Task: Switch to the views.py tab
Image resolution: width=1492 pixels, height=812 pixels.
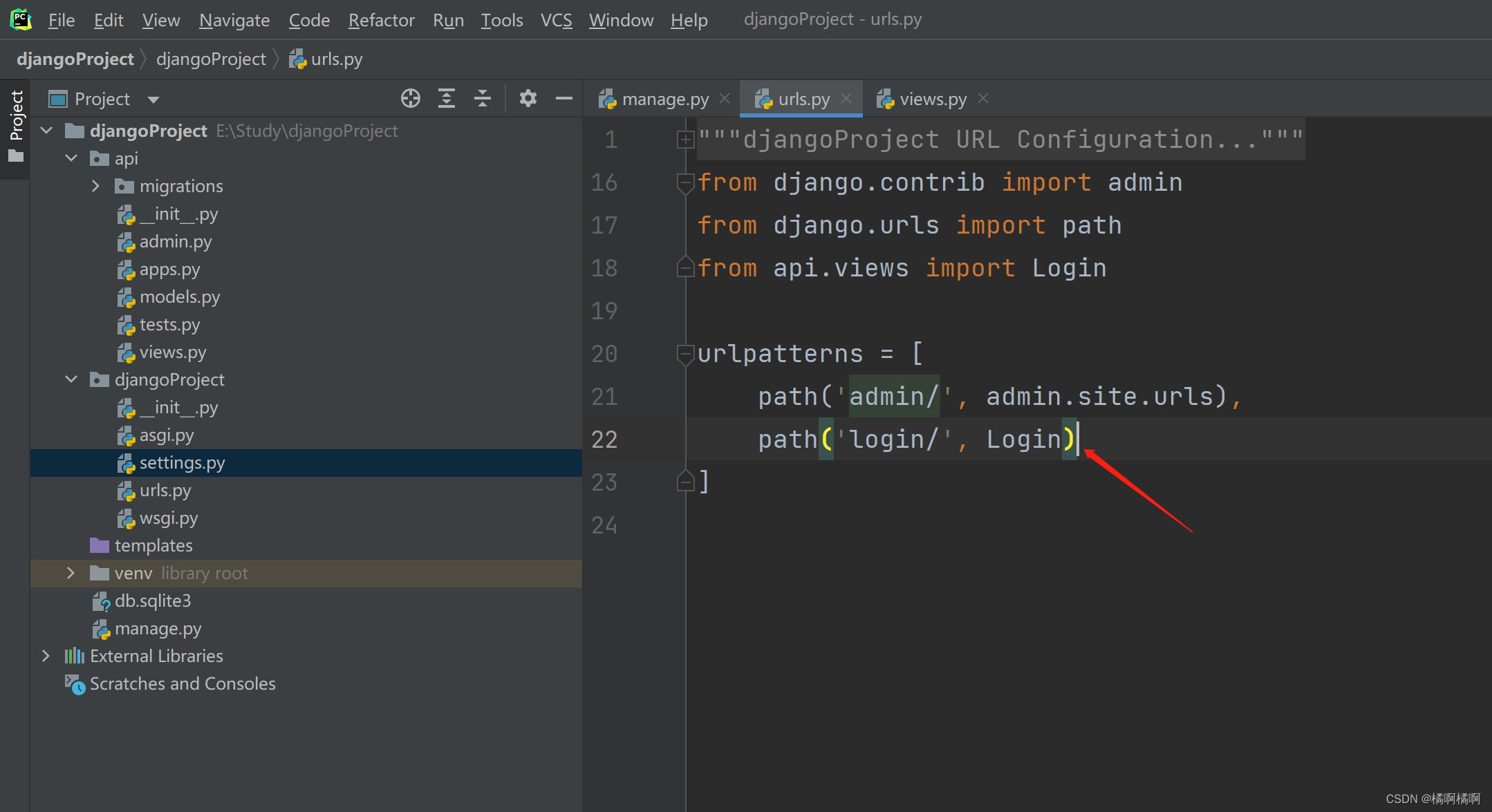Action: [932, 100]
